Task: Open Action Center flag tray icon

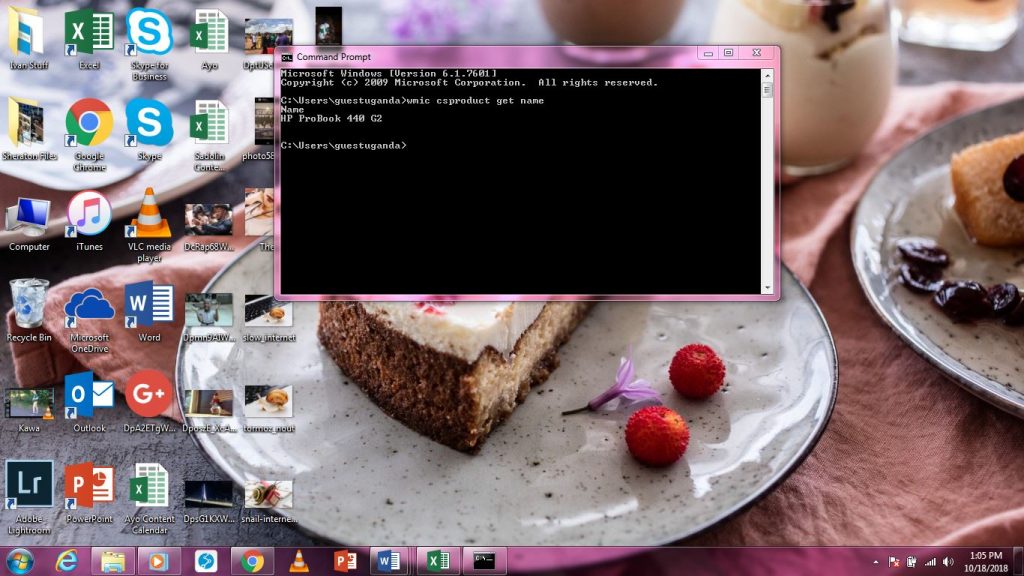Action: coord(894,562)
